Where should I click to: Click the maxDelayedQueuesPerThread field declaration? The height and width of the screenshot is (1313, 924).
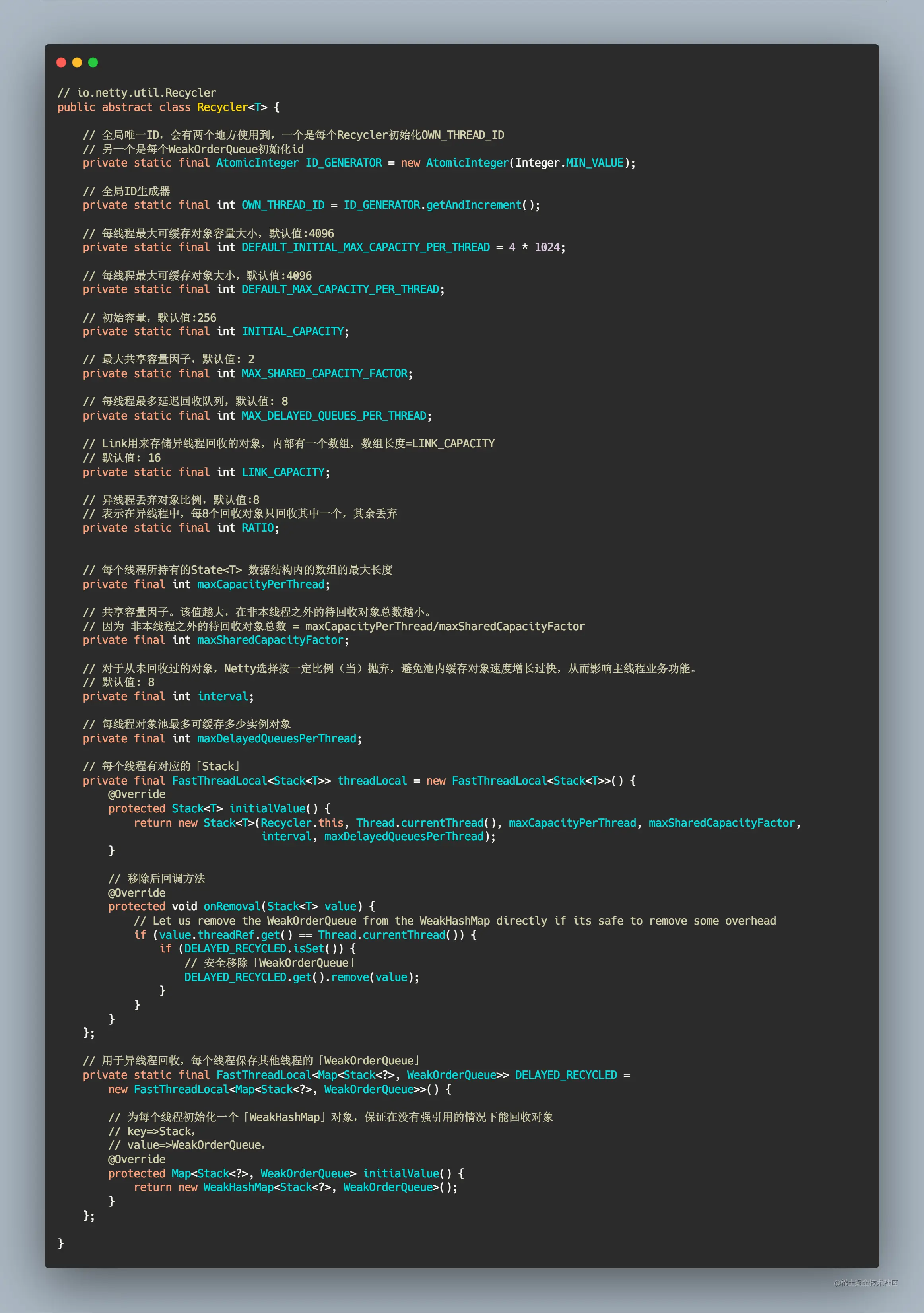click(x=222, y=738)
